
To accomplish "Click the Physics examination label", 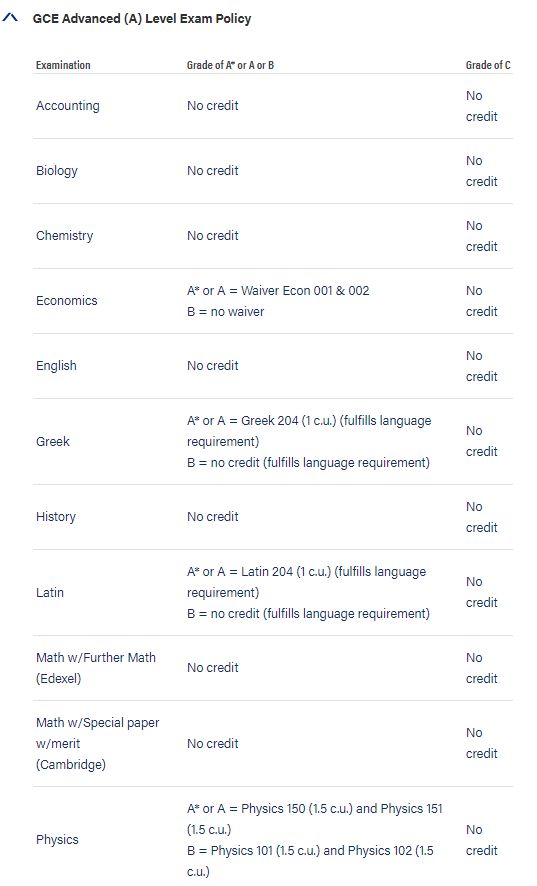I will pyautogui.click(x=57, y=840).
